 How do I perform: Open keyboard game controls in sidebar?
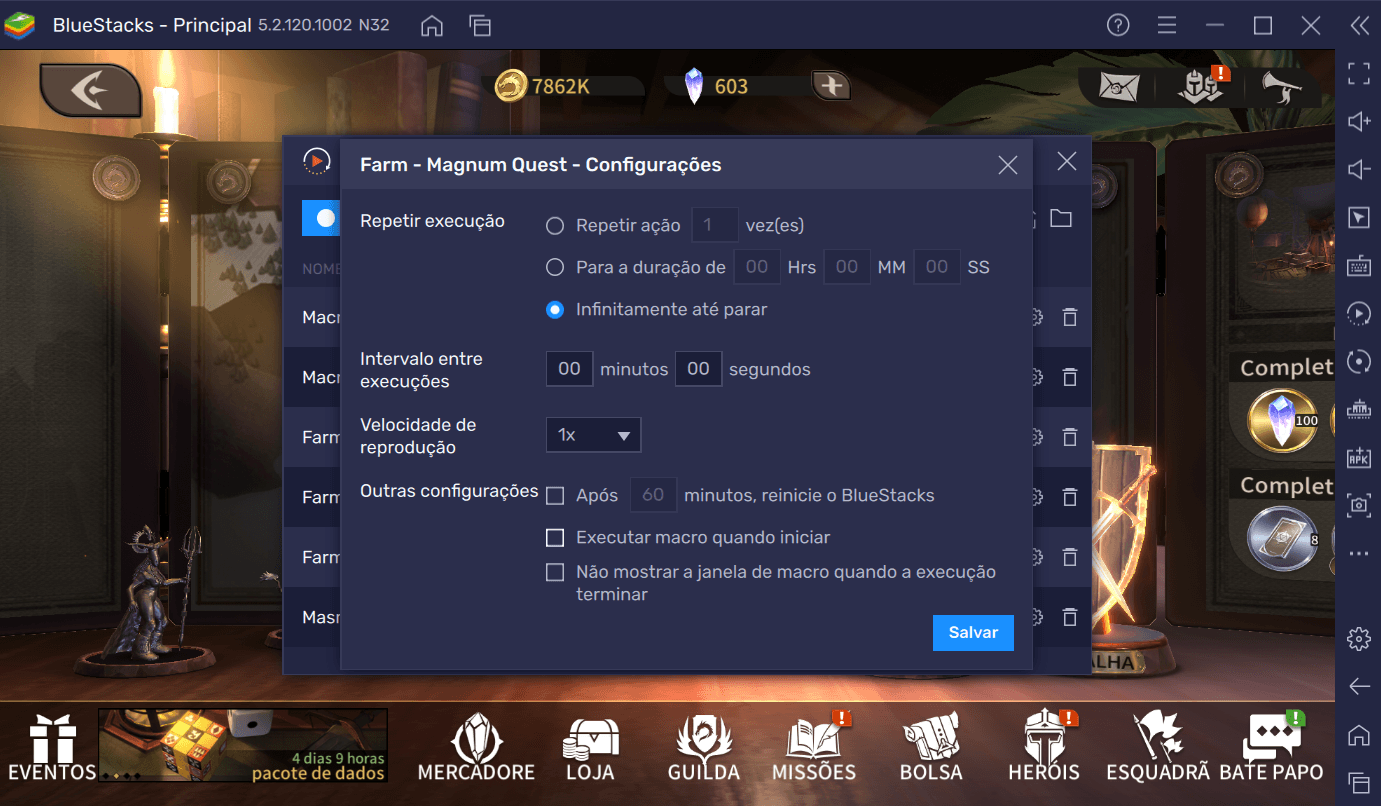[1358, 265]
